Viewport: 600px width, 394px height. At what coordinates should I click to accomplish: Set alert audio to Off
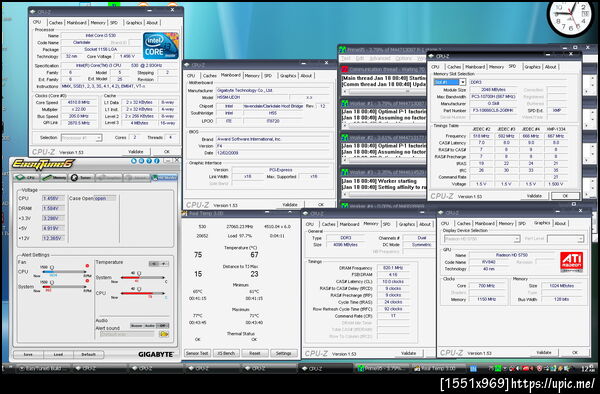(x=163, y=326)
